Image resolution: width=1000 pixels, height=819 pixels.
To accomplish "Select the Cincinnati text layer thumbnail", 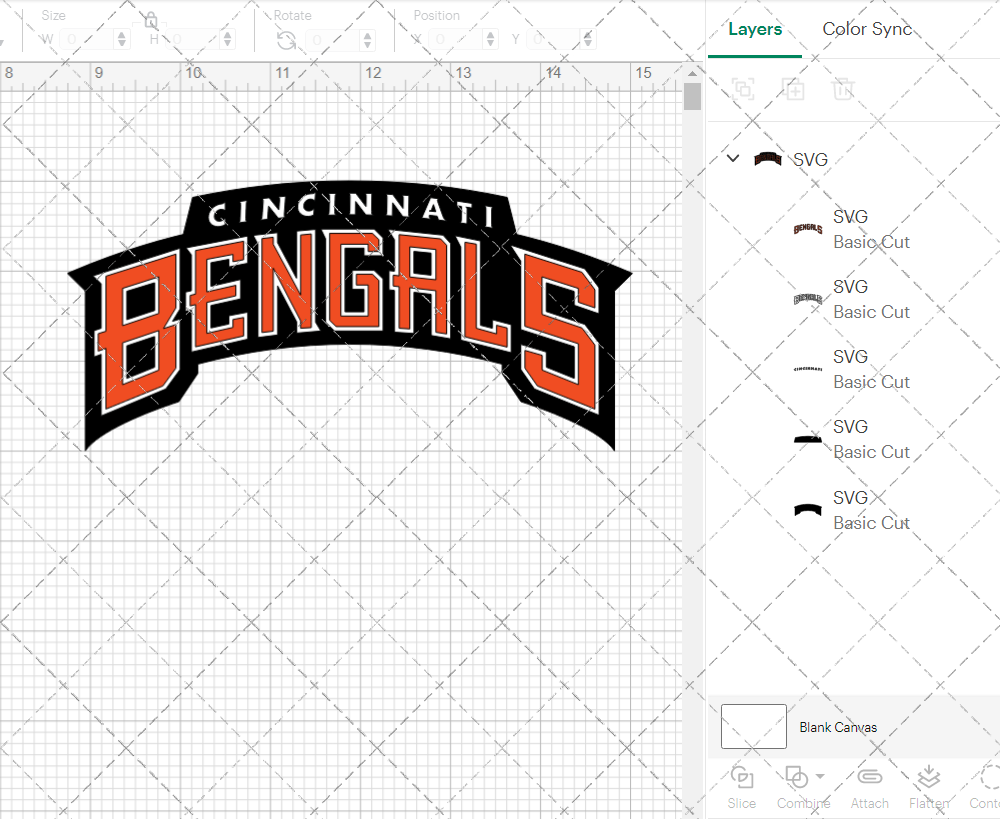I will [808, 369].
